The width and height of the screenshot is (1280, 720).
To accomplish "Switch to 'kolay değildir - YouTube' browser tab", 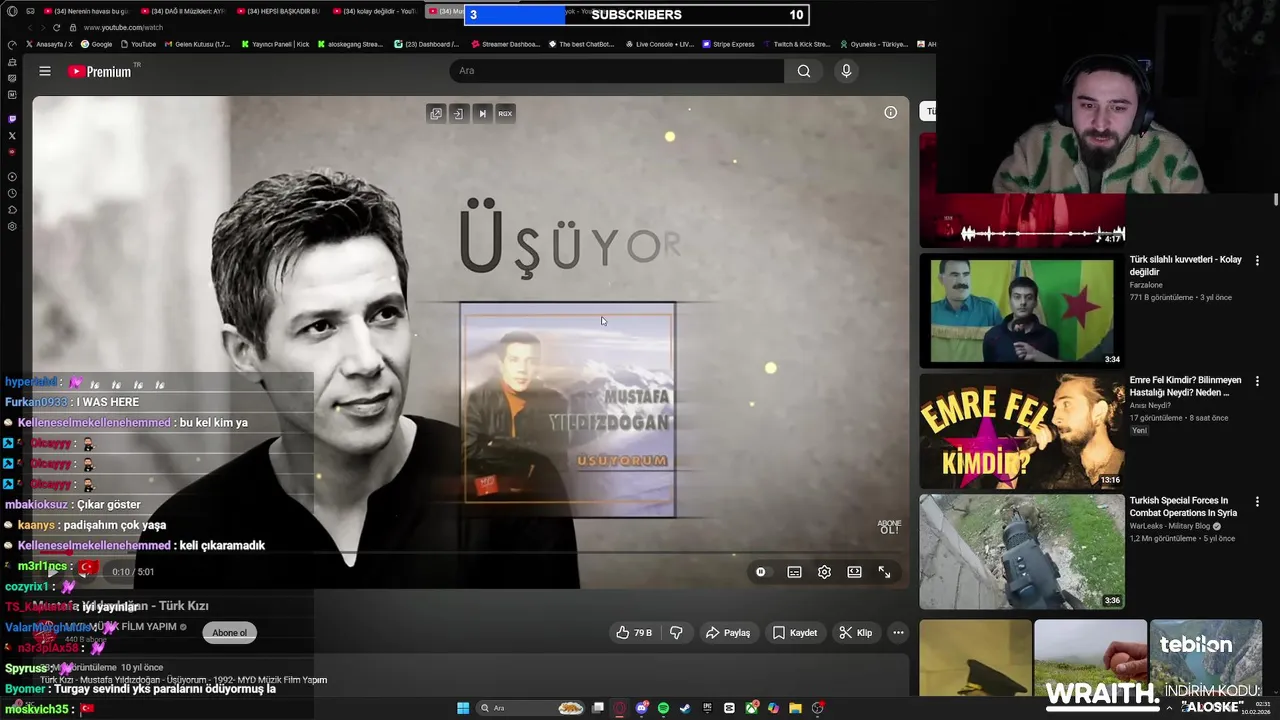I will click(373, 11).
